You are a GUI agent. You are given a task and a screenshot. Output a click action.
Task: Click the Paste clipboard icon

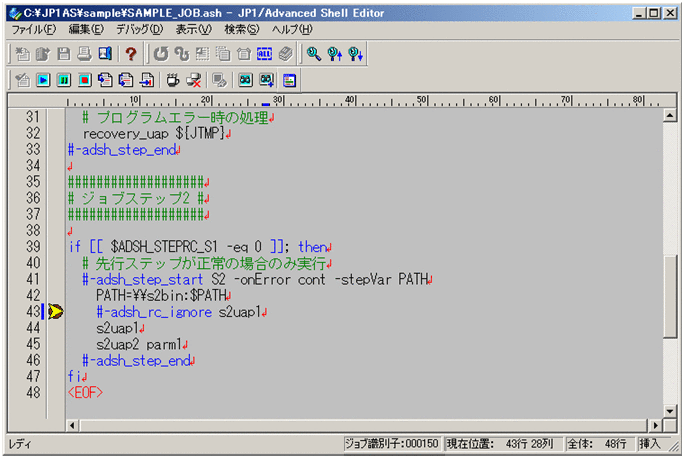pyautogui.click(x=244, y=54)
